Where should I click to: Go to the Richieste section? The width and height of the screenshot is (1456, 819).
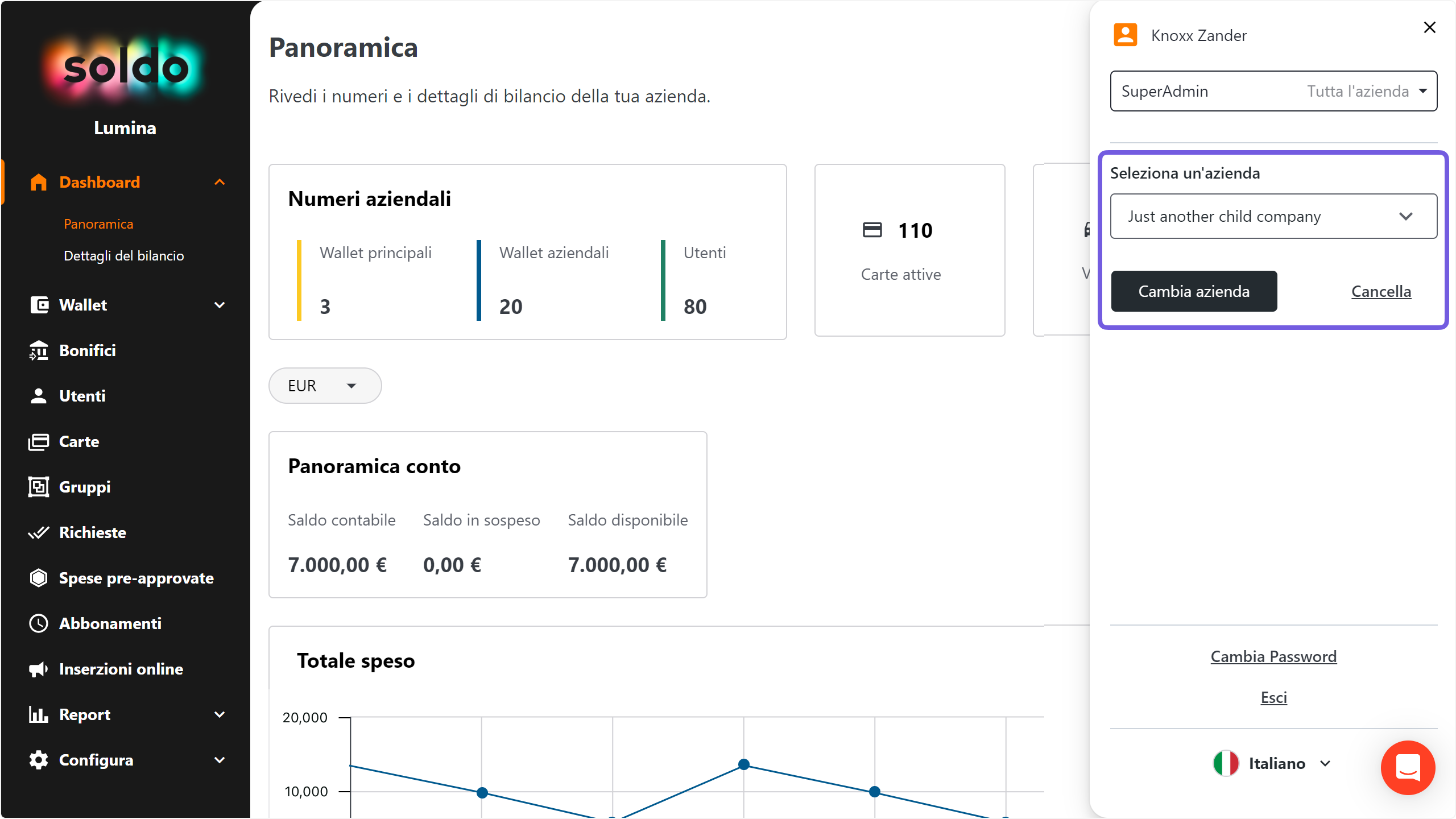pyautogui.click(x=93, y=532)
